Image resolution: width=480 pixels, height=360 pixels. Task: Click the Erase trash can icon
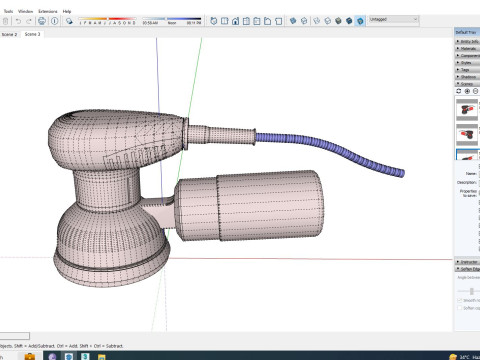point(5,21)
